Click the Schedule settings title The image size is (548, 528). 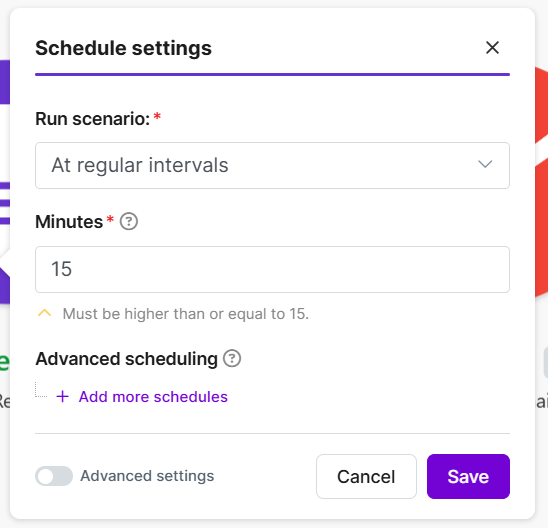(x=123, y=48)
